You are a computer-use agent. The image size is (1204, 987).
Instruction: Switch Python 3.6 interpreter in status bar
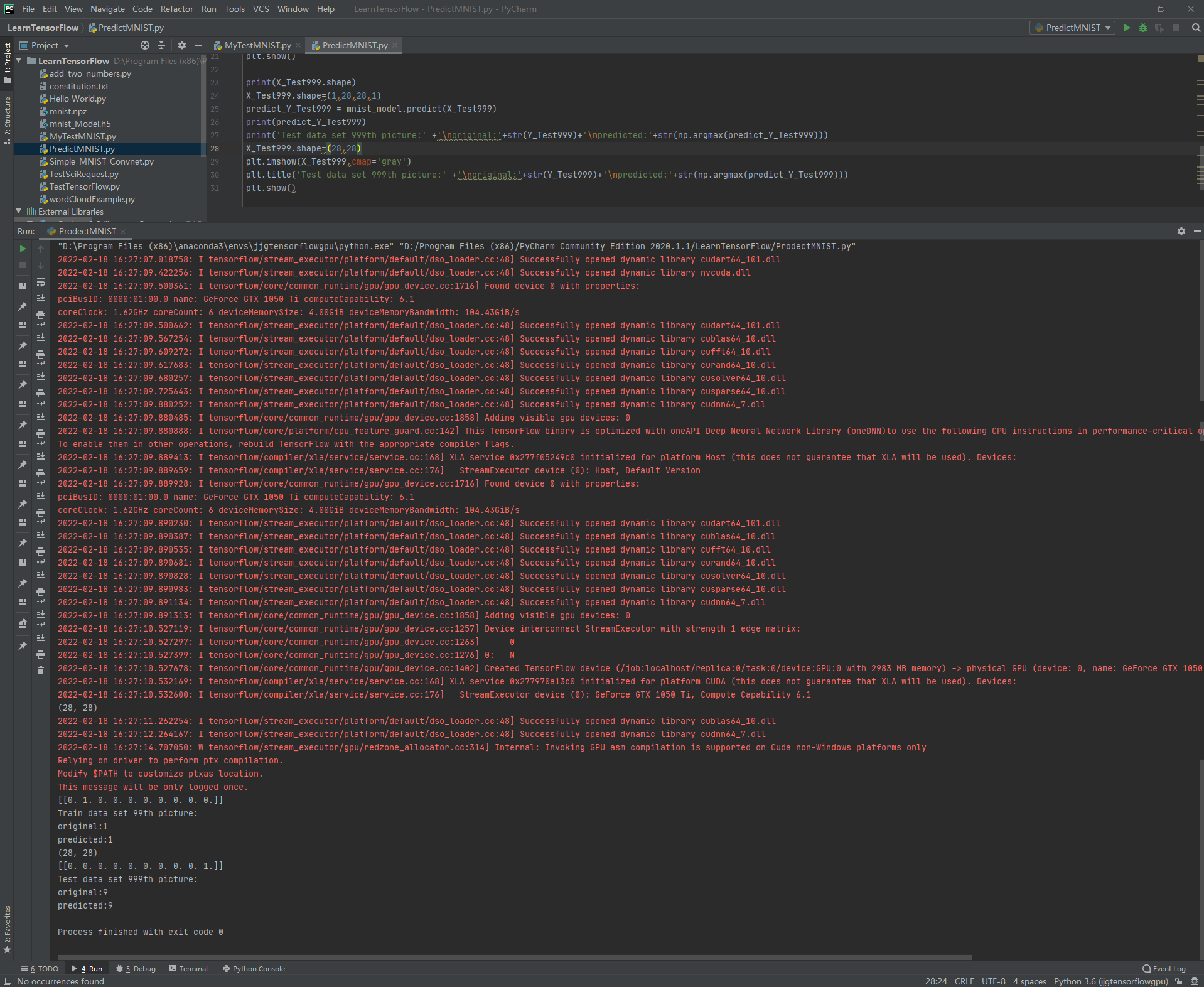pos(1110,981)
